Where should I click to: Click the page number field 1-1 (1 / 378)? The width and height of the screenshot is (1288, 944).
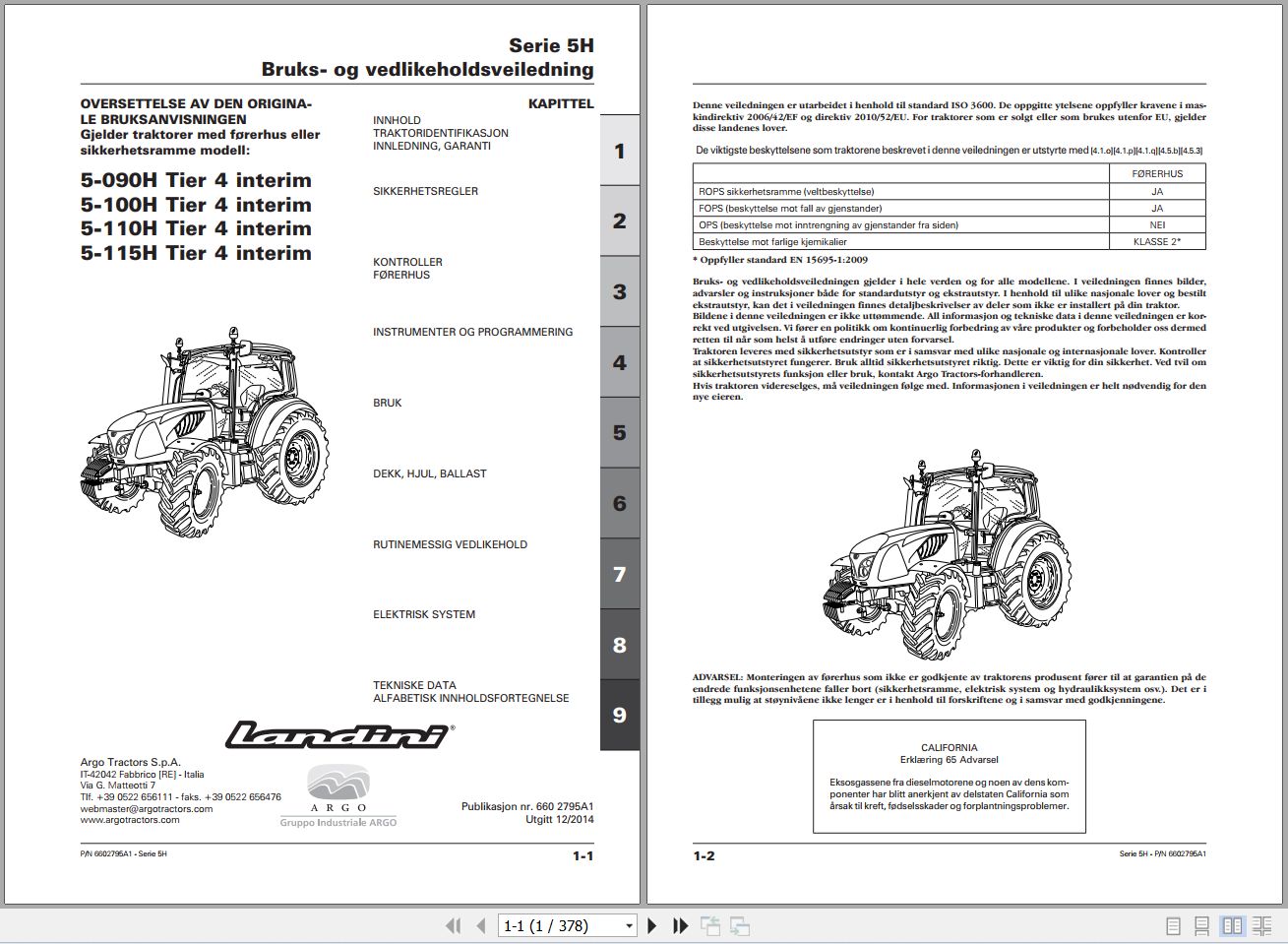click(x=561, y=926)
